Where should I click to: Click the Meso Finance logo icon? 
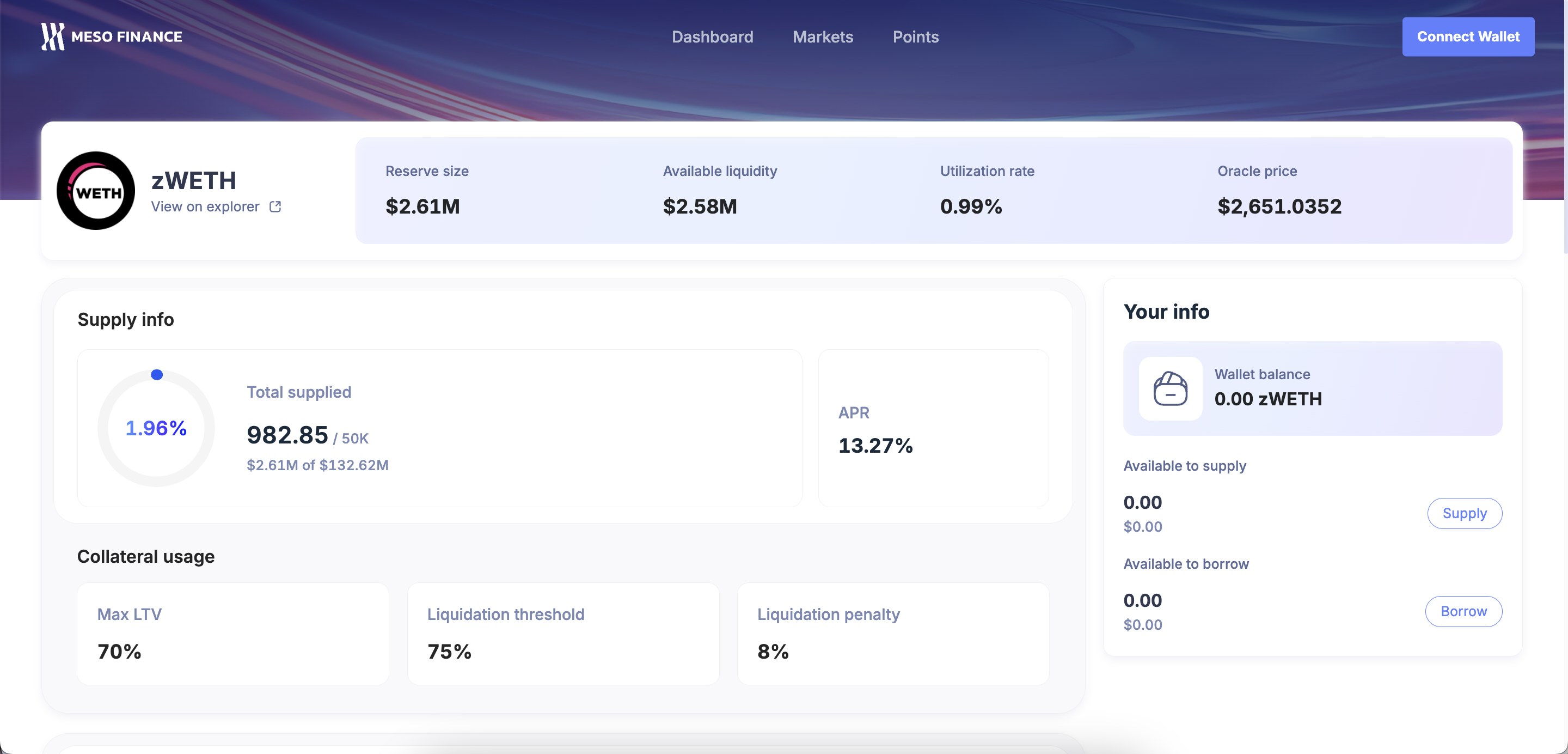(x=52, y=37)
